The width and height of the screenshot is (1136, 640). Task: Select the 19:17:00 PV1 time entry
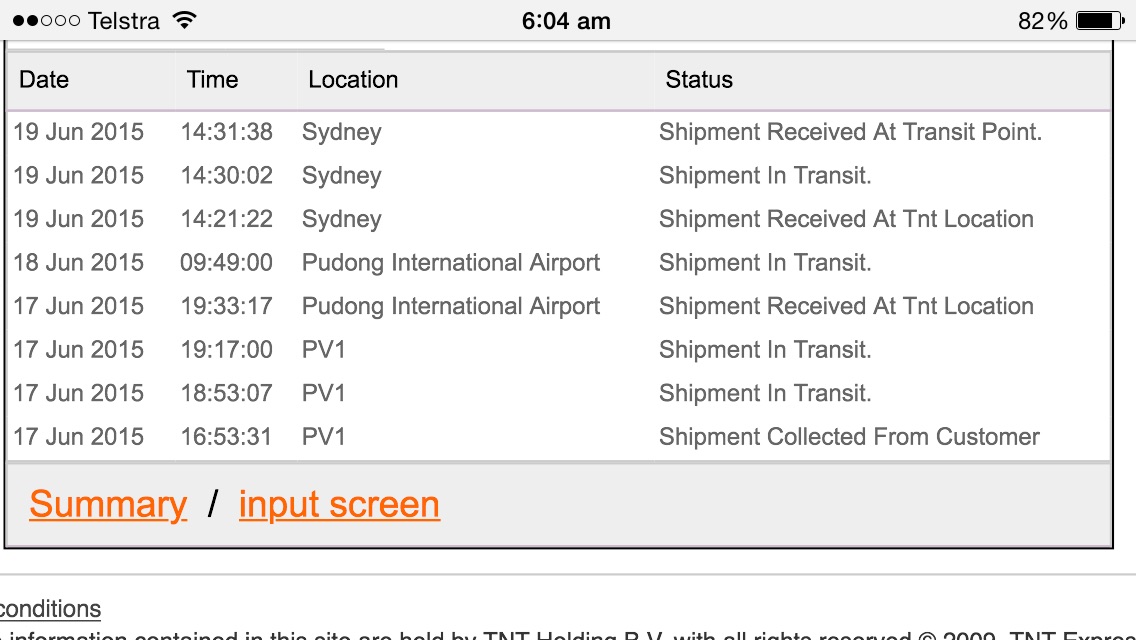click(226, 350)
